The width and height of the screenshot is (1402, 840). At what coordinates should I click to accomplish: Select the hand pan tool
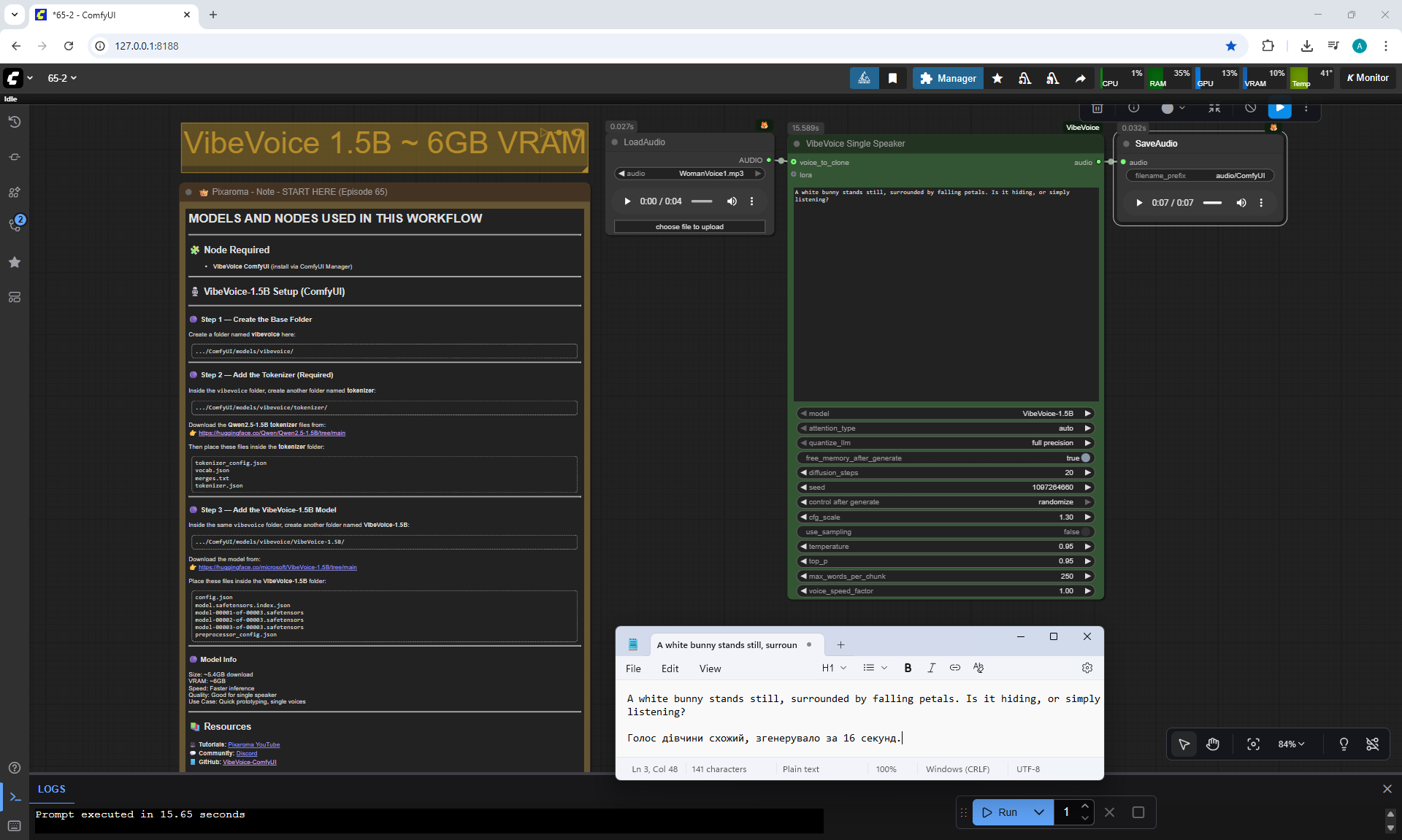click(1213, 744)
